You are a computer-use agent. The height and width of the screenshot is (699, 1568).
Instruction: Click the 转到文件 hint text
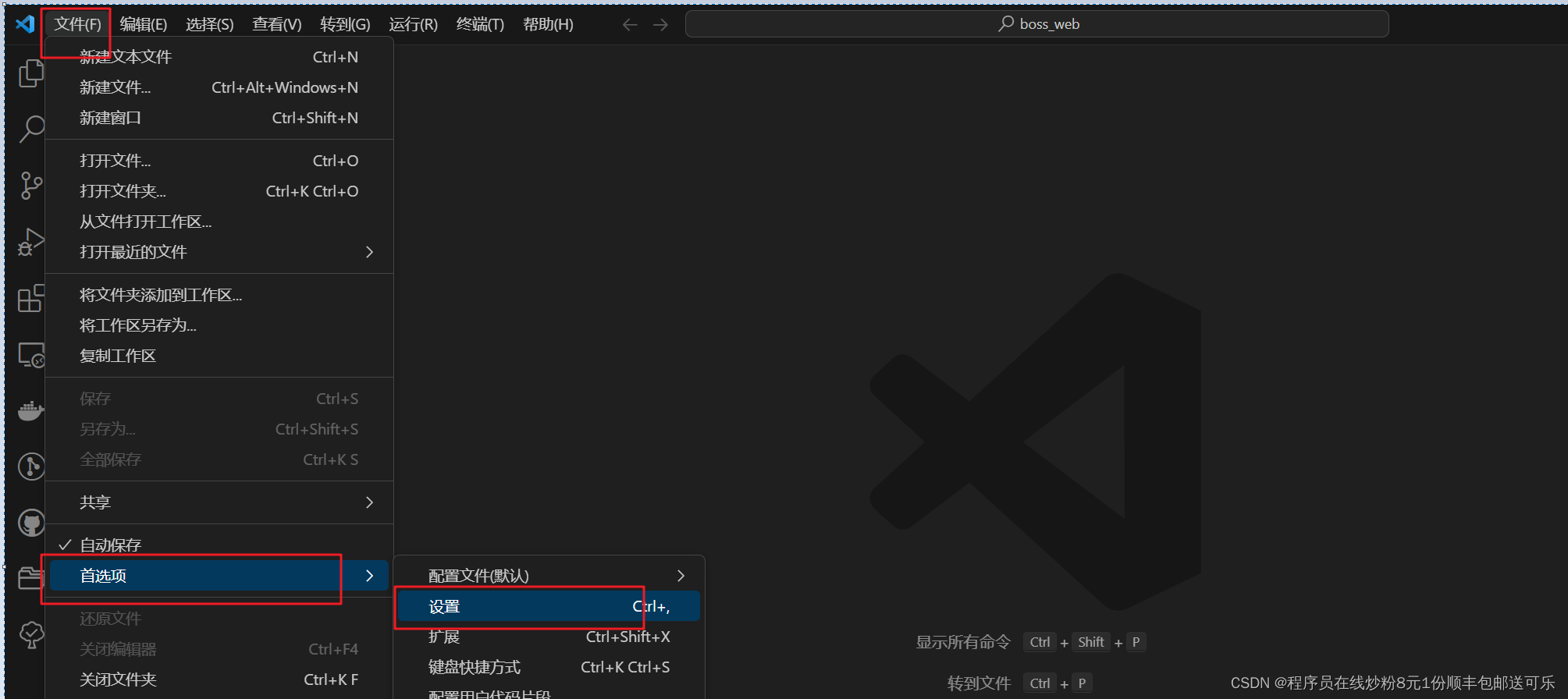[979, 683]
